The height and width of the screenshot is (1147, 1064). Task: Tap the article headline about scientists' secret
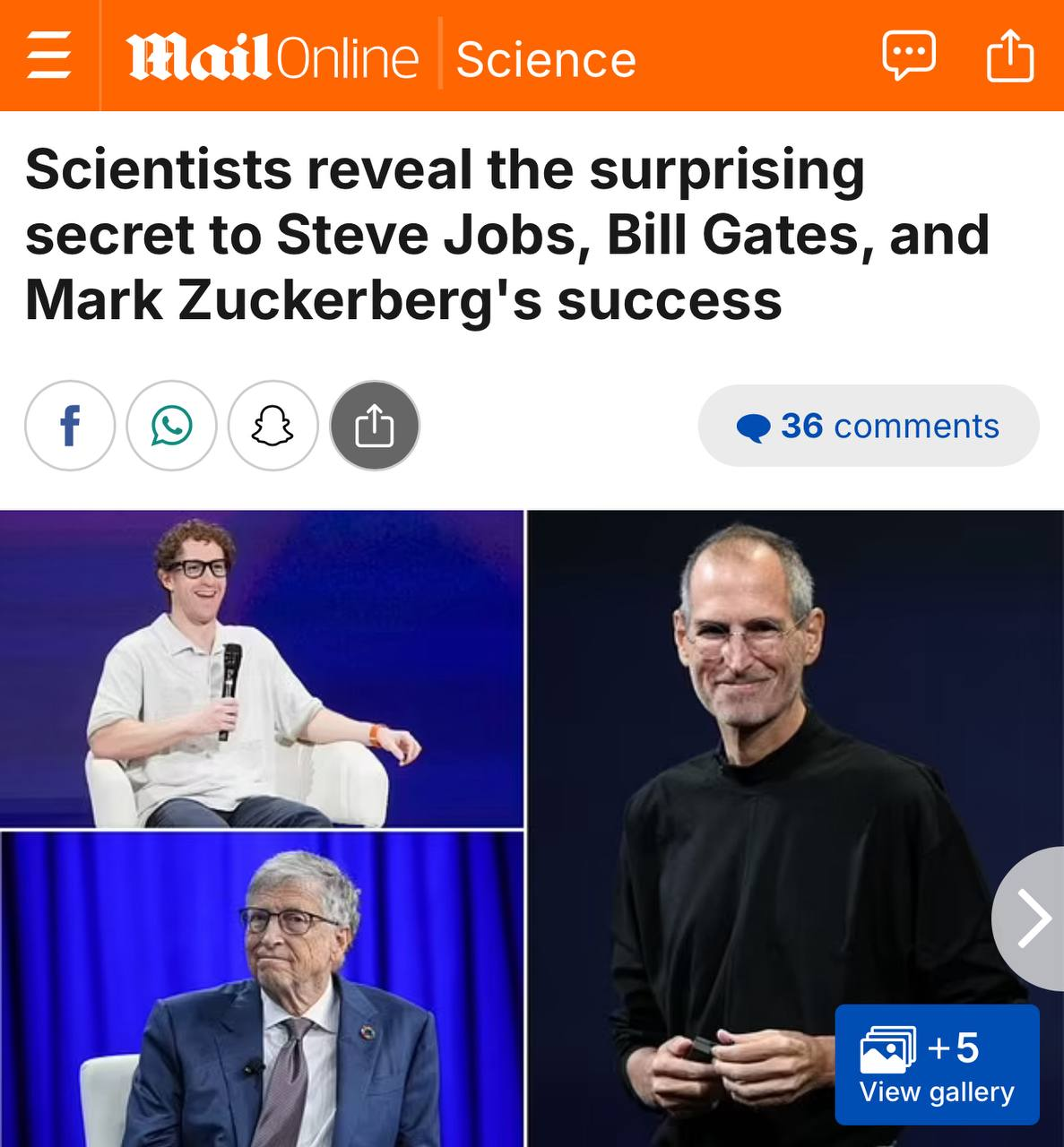pyautogui.click(x=507, y=235)
